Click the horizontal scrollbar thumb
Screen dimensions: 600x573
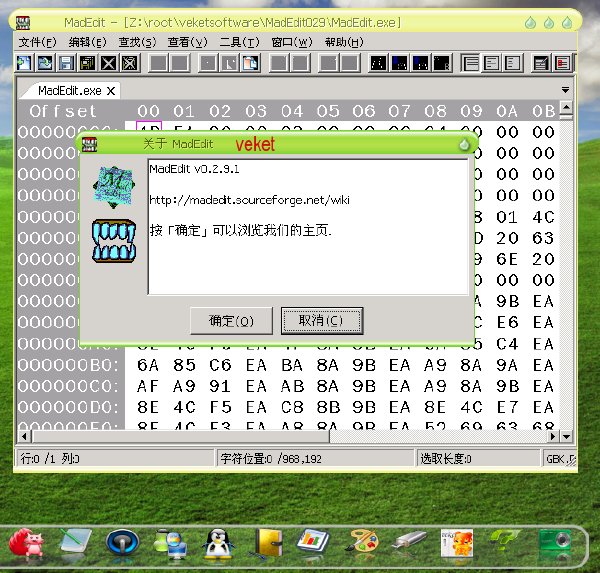180,436
